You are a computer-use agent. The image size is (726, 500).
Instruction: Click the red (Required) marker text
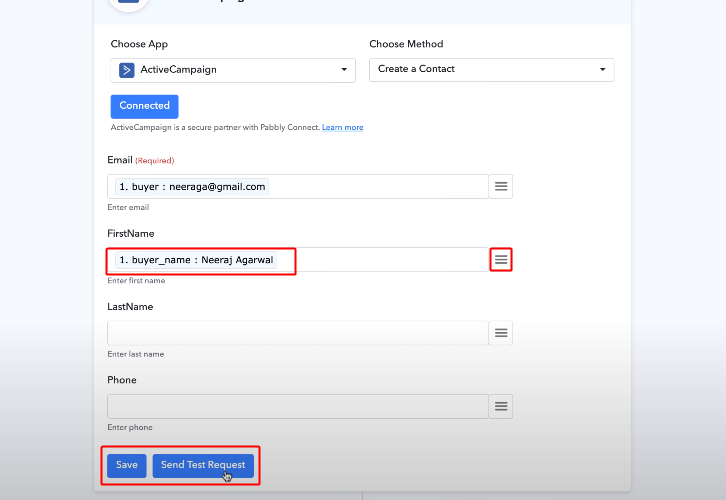[155, 161]
